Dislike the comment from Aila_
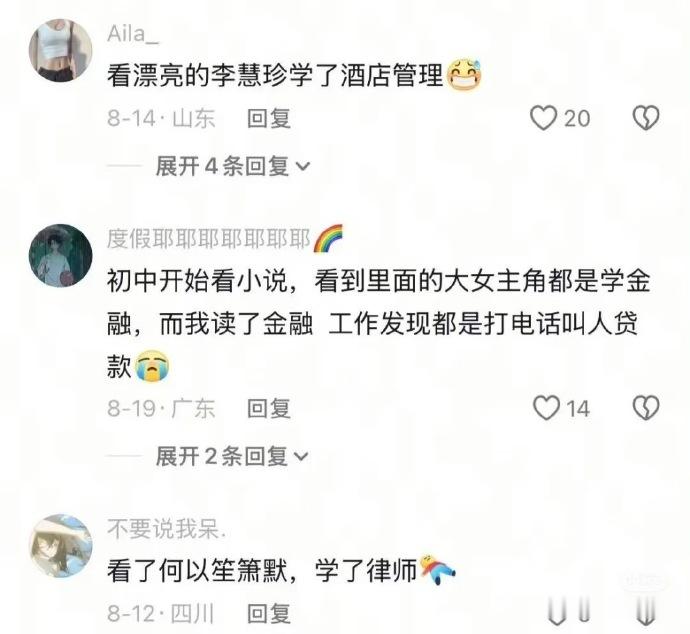Image resolution: width=690 pixels, height=634 pixels. 646,118
